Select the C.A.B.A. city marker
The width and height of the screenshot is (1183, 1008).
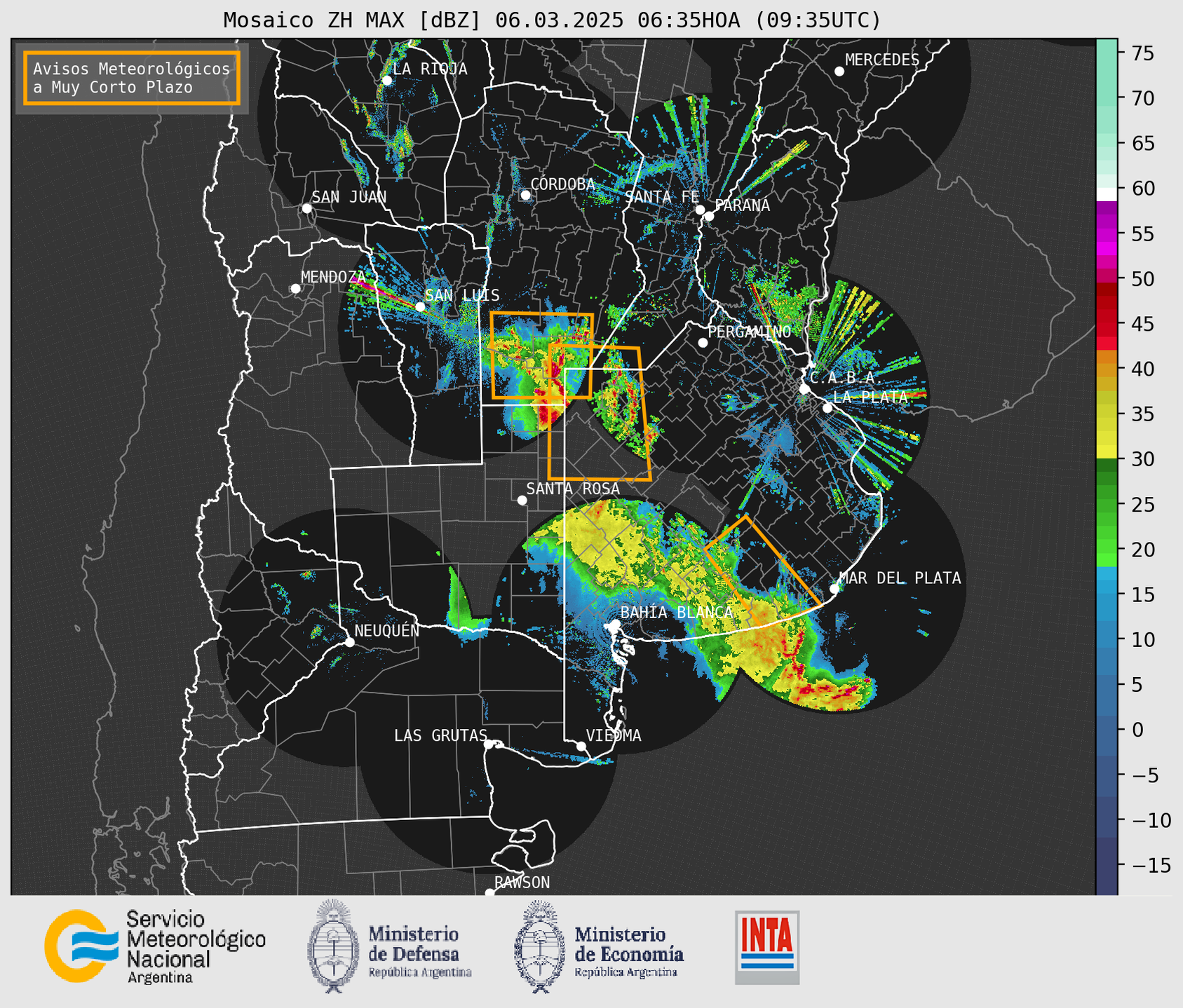click(x=805, y=389)
